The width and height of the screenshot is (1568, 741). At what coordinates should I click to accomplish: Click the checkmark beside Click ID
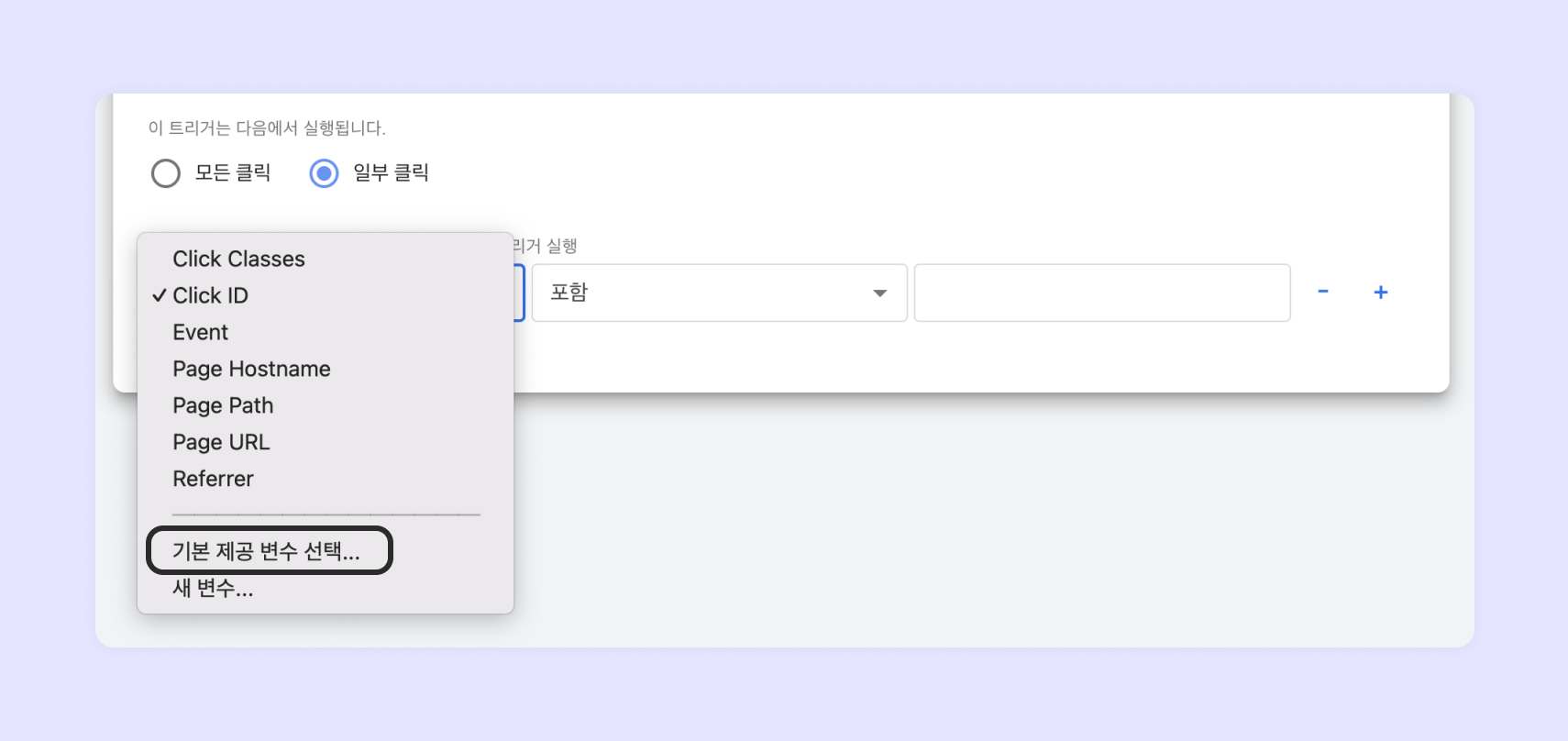[x=160, y=295]
